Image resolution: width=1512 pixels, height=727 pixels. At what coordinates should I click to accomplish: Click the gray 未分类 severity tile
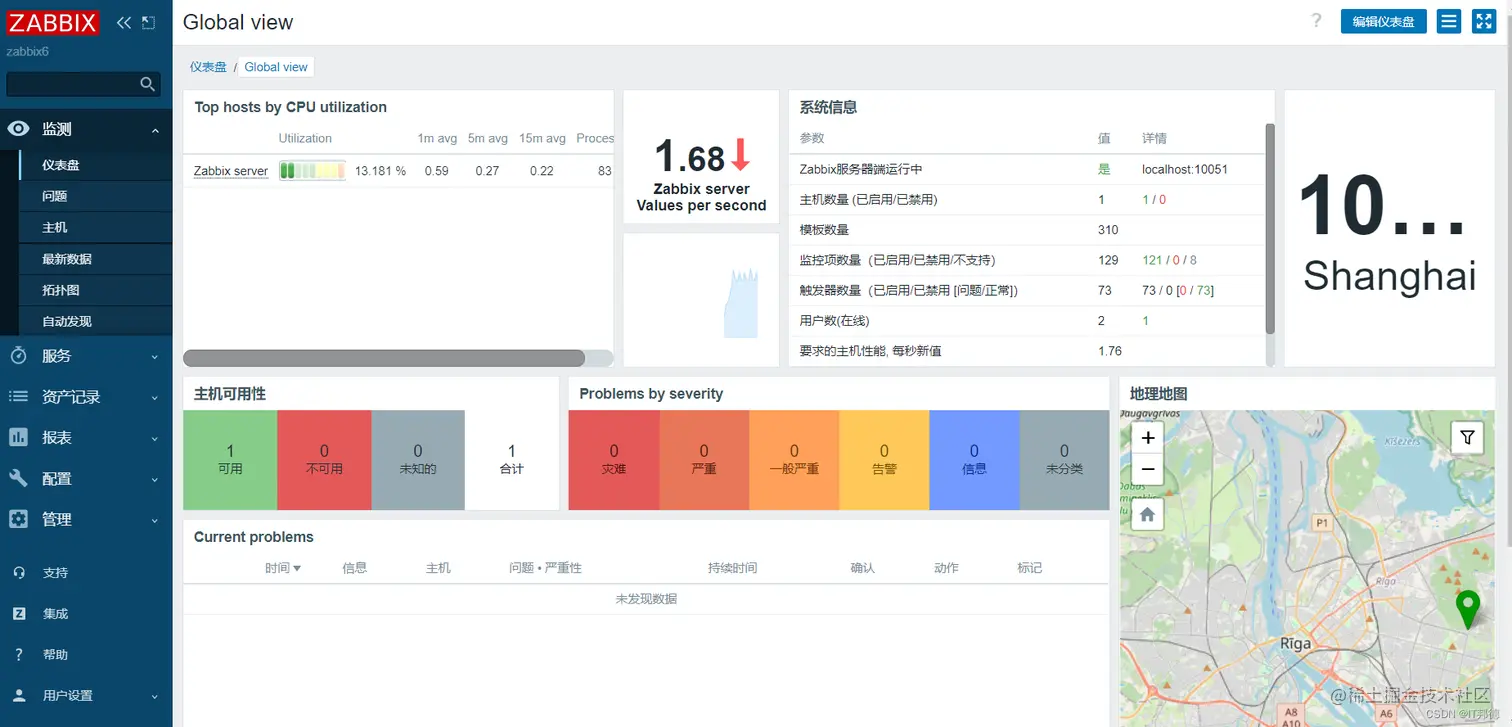tap(1064, 460)
